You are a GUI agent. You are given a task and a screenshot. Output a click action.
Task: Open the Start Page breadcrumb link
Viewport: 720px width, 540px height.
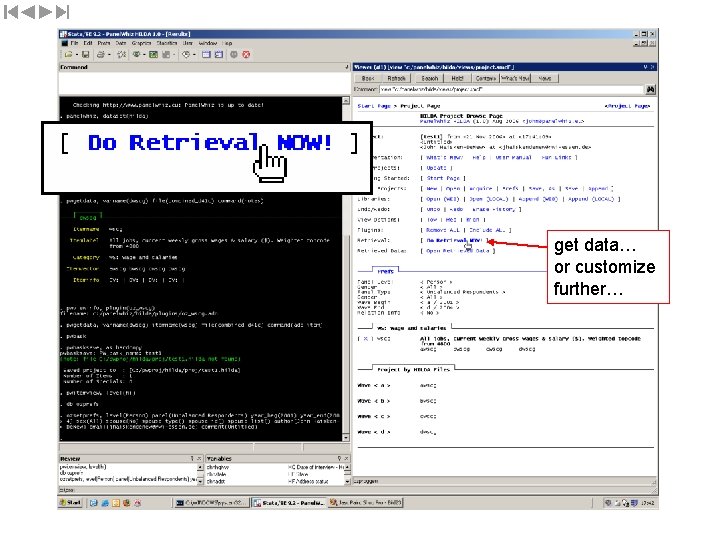coord(374,106)
